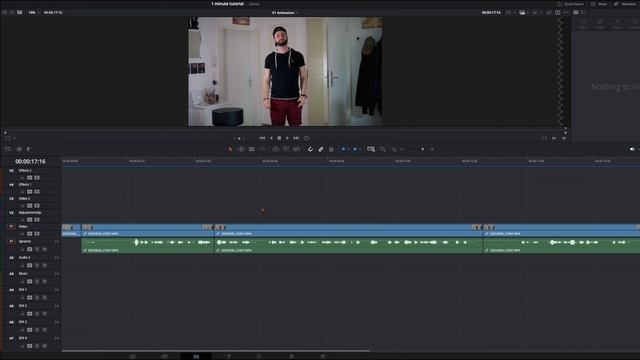The width and height of the screenshot is (640, 360).
Task: Toggle the Position Lock icon
Action: point(331,149)
